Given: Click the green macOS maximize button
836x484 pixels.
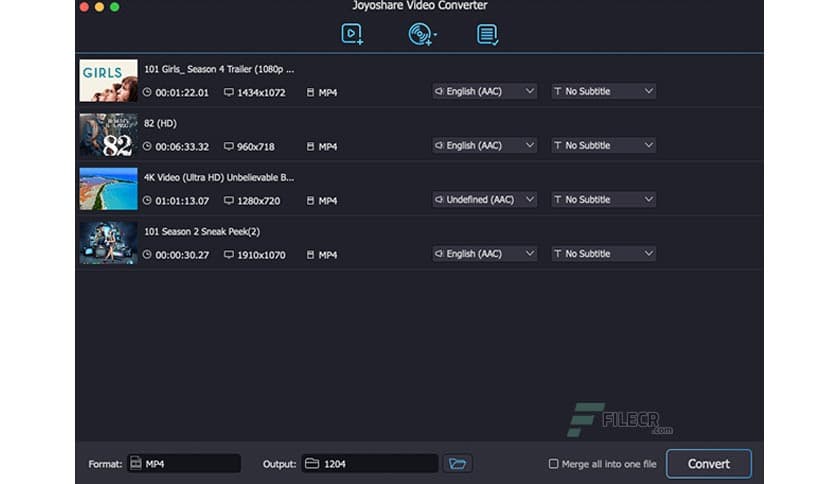Looking at the screenshot, I should tap(114, 7).
